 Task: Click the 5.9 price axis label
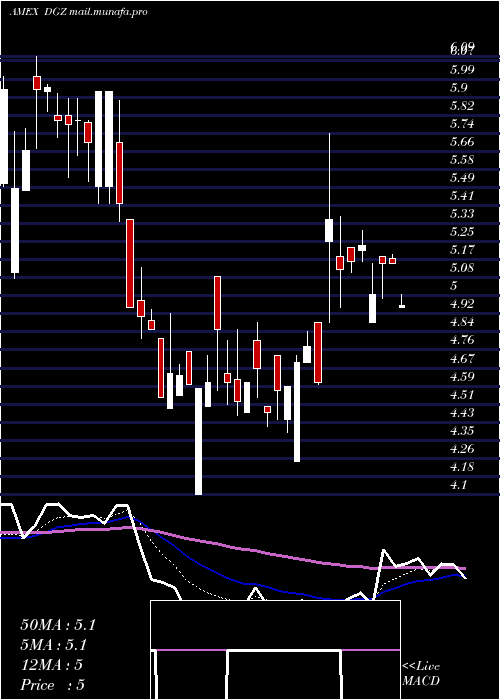click(x=459, y=88)
